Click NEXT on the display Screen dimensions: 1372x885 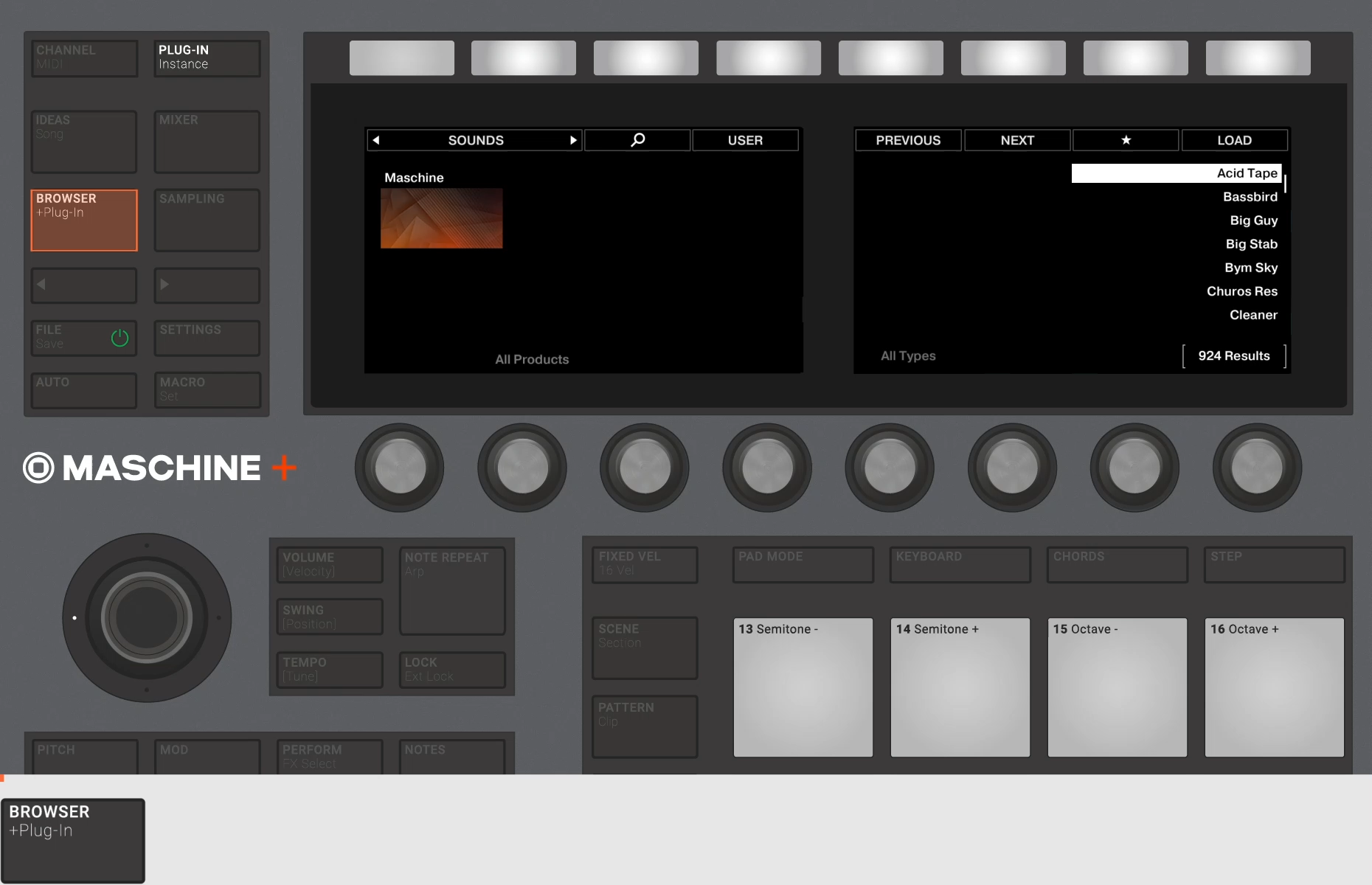pyautogui.click(x=1017, y=140)
